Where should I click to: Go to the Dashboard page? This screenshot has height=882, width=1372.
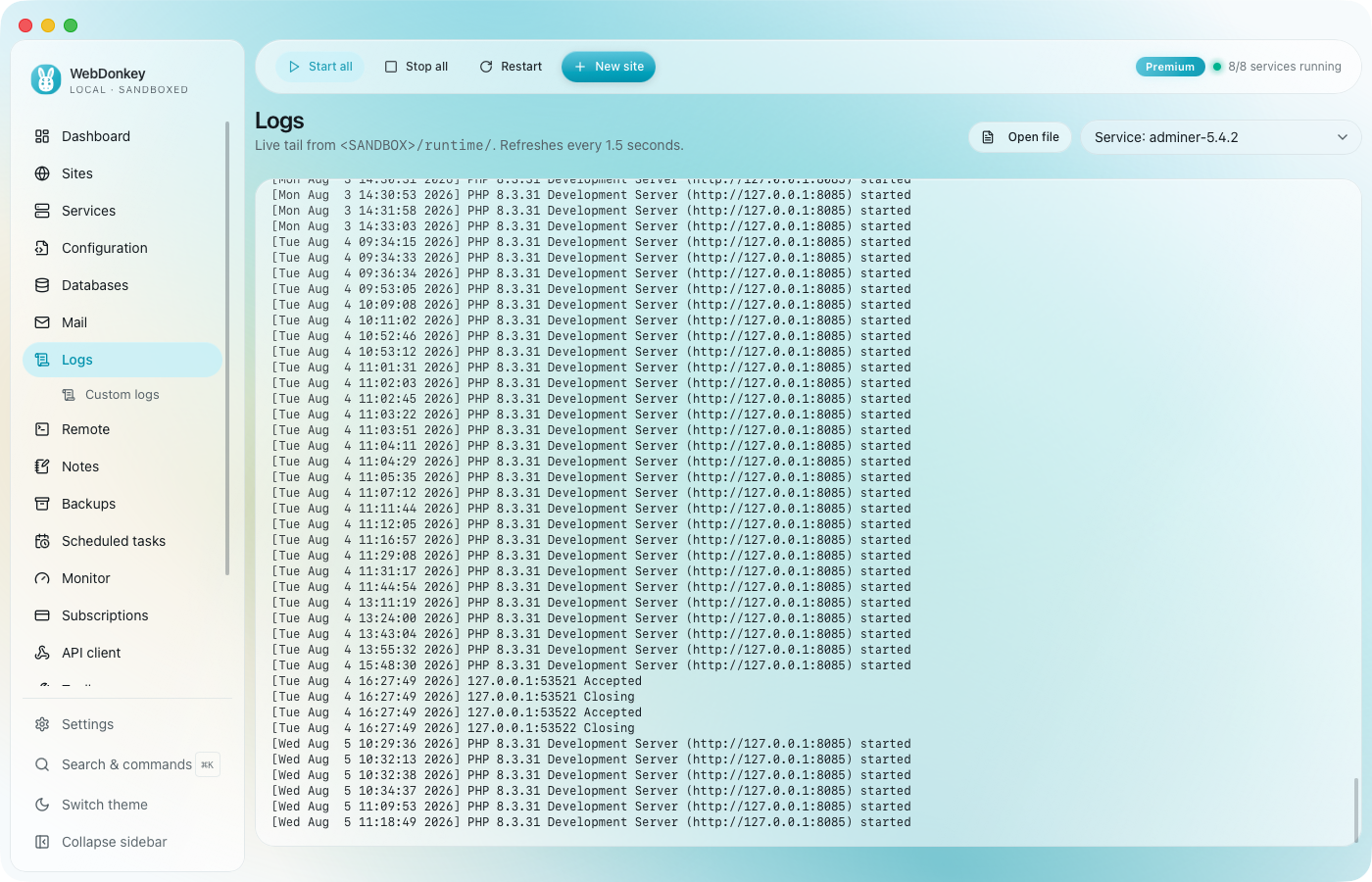[123, 136]
